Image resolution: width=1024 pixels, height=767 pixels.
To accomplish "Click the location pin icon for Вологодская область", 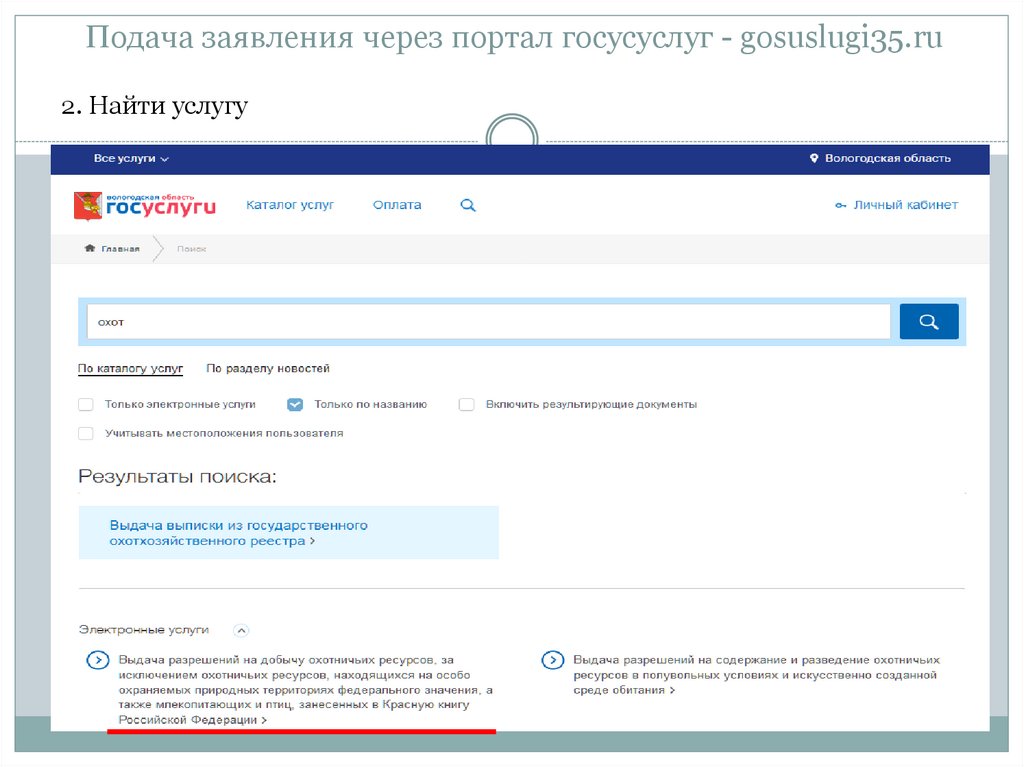I will click(815, 158).
